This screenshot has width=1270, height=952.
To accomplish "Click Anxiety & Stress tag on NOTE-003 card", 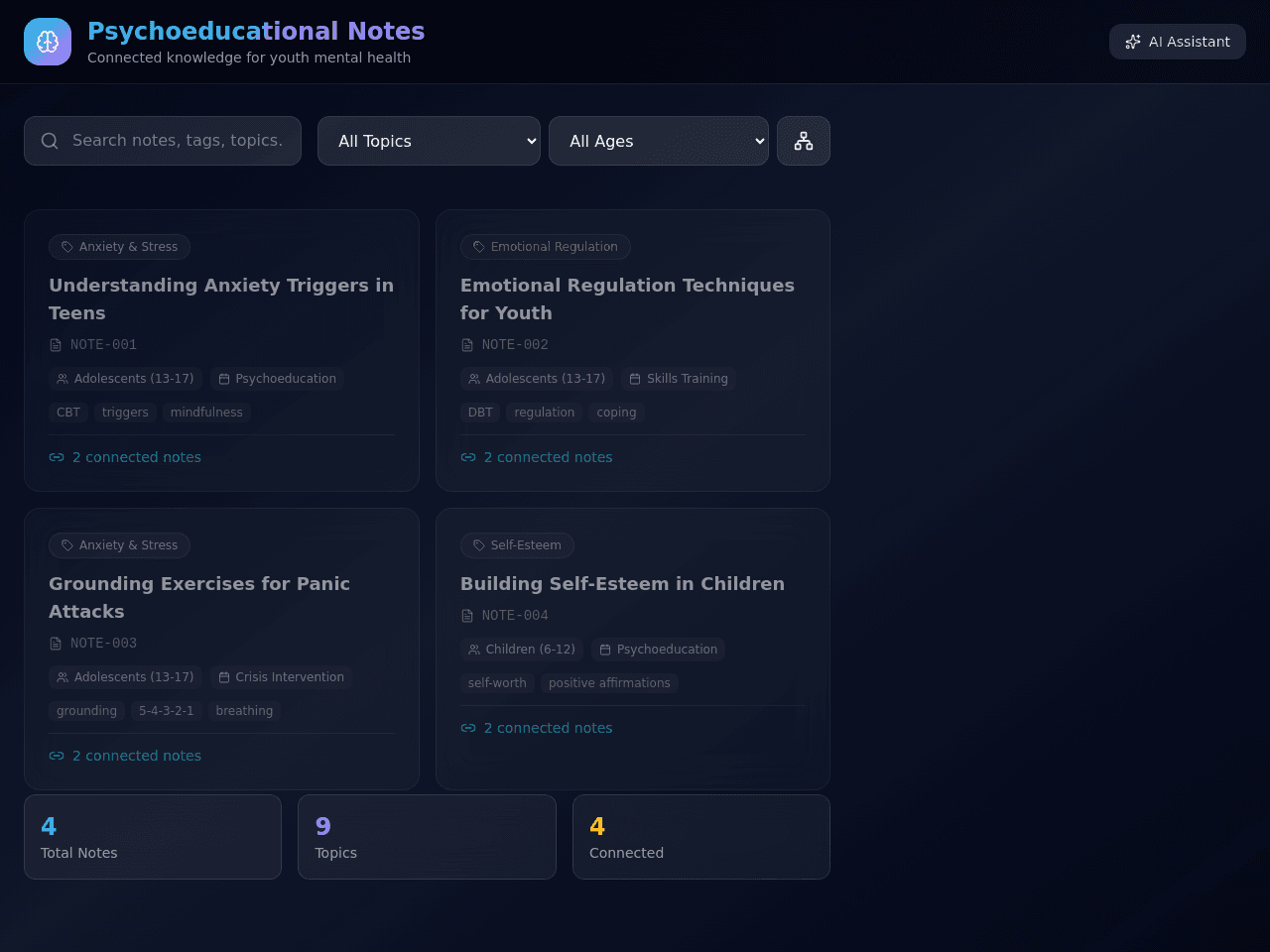I will click(119, 545).
